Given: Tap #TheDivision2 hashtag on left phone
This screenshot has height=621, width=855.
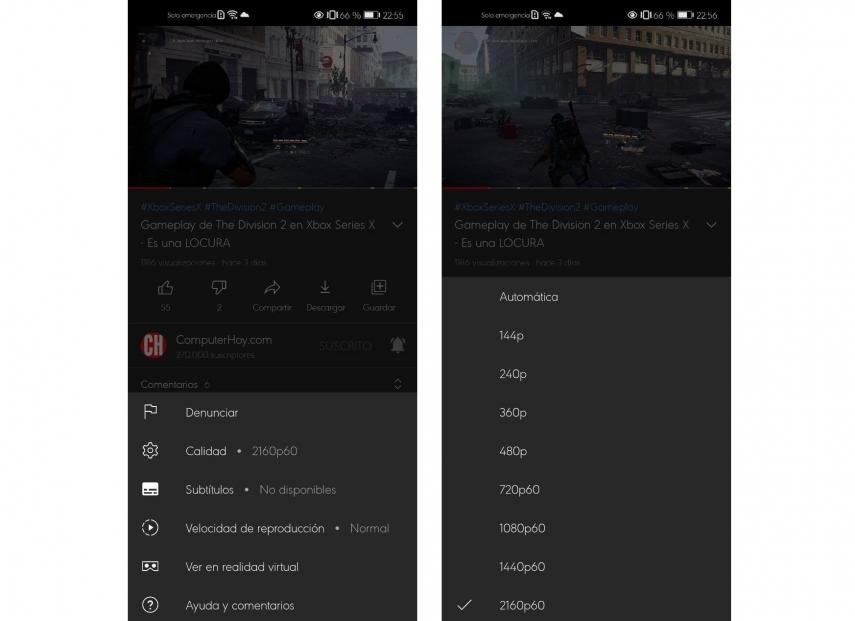Looking at the screenshot, I should click(235, 207).
